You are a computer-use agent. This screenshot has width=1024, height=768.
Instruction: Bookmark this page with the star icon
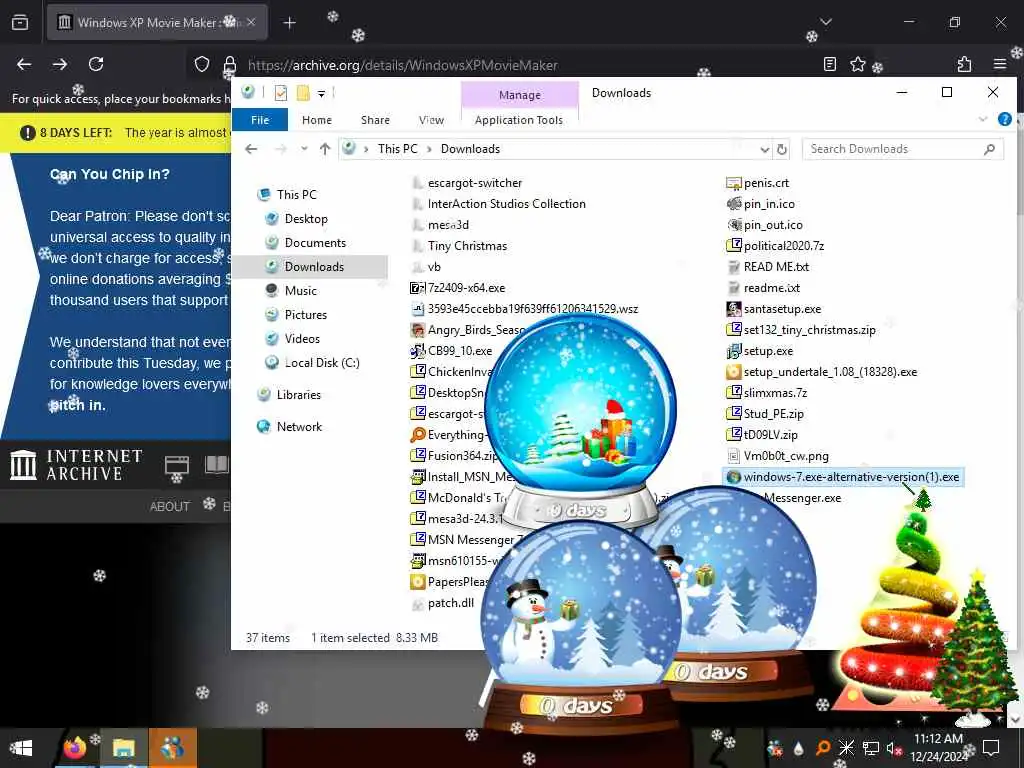(x=857, y=64)
